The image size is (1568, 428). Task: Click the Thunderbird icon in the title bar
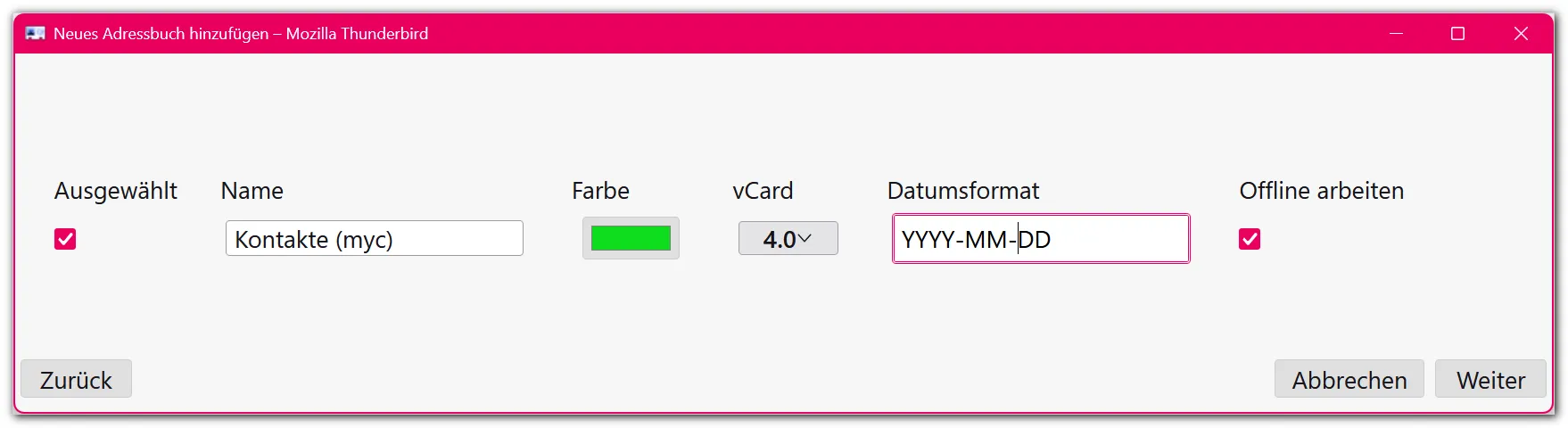pos(36,34)
